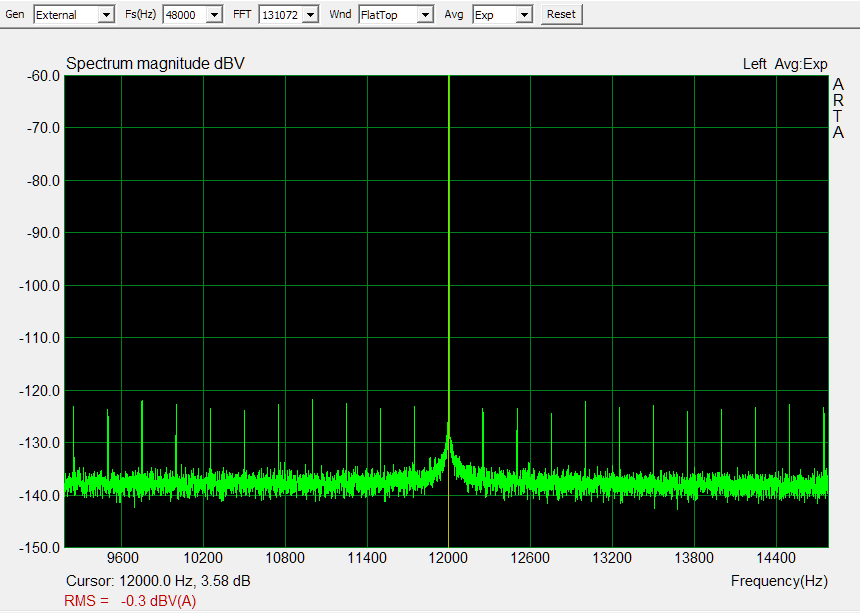Expand the Fs(Hz) sampling rate dropdown
The height and width of the screenshot is (613, 860).
point(193,15)
